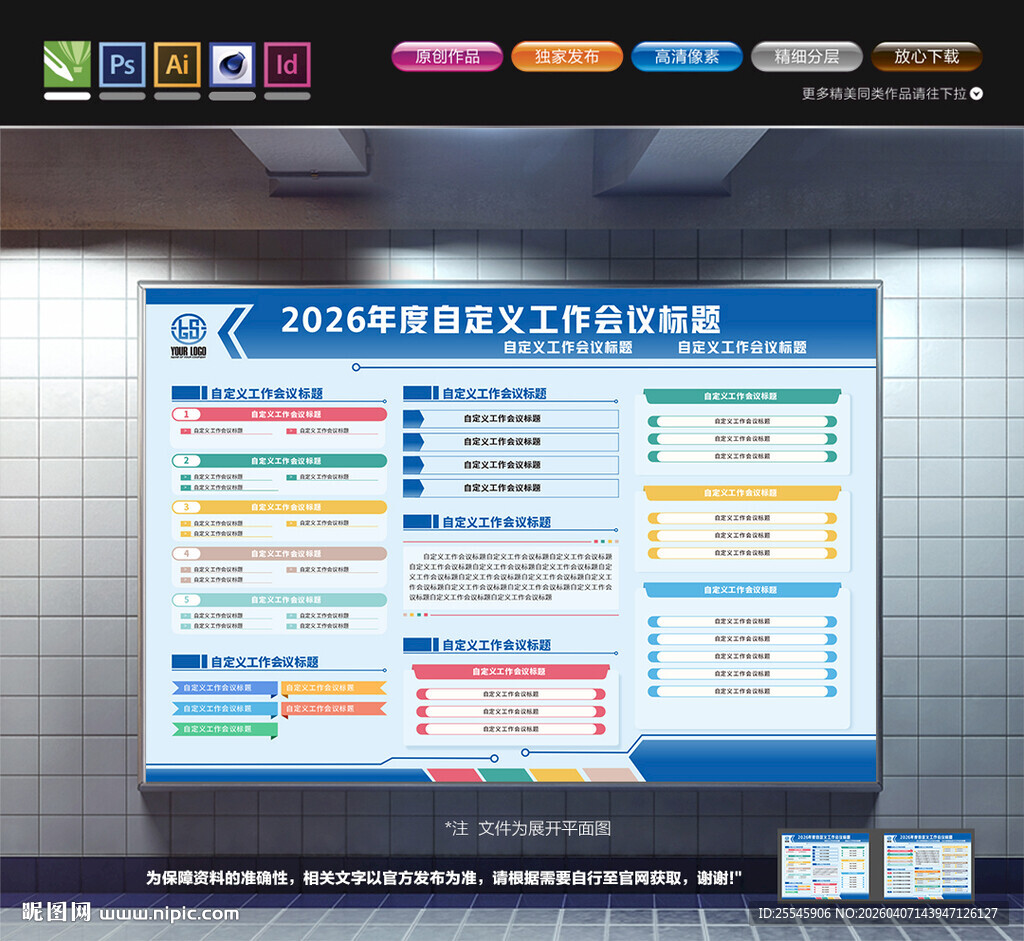Click the Cinema 4D icon
Screen dimensions: 1024x941
point(232,64)
